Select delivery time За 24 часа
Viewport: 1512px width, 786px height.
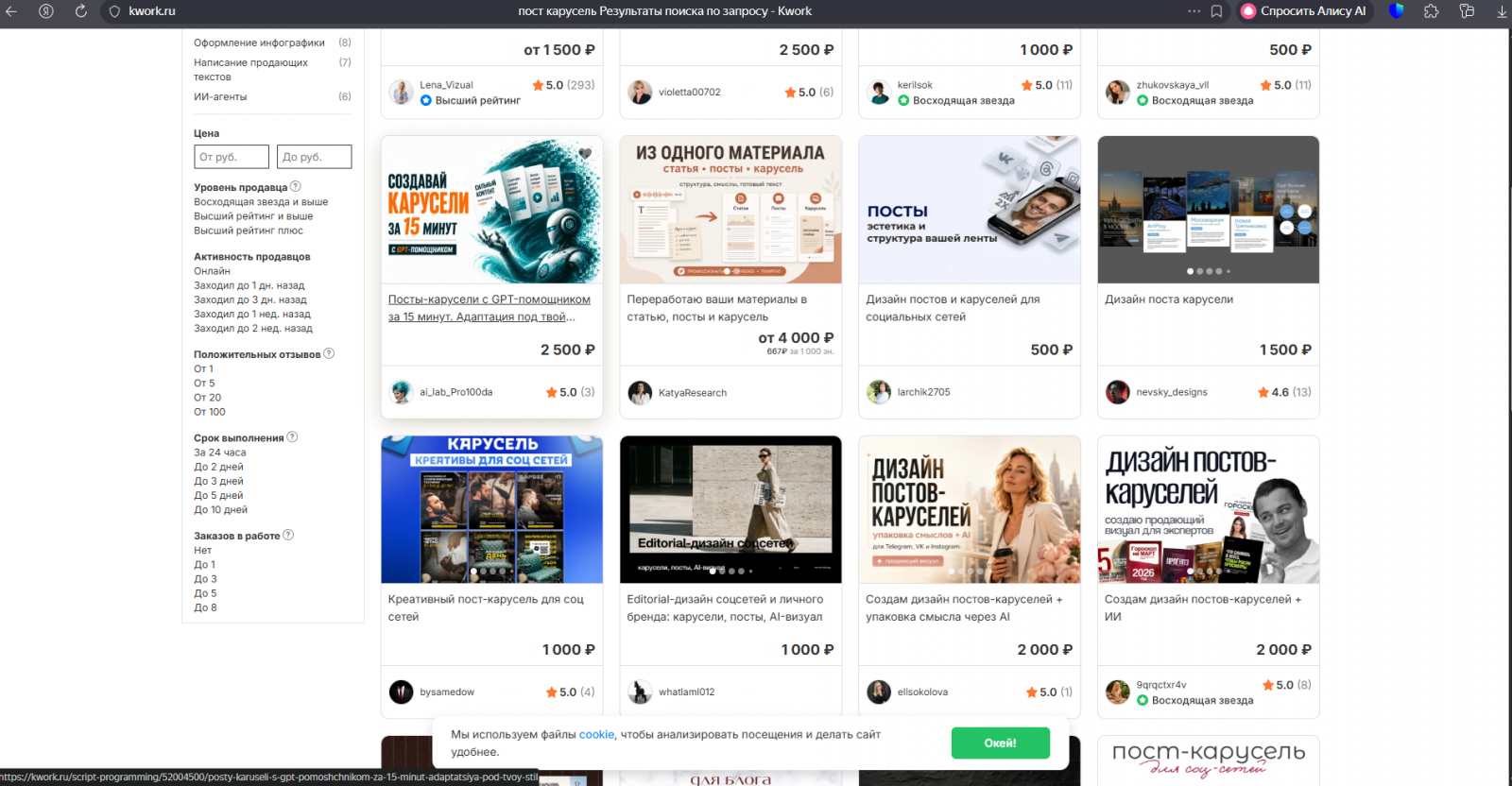pos(219,453)
